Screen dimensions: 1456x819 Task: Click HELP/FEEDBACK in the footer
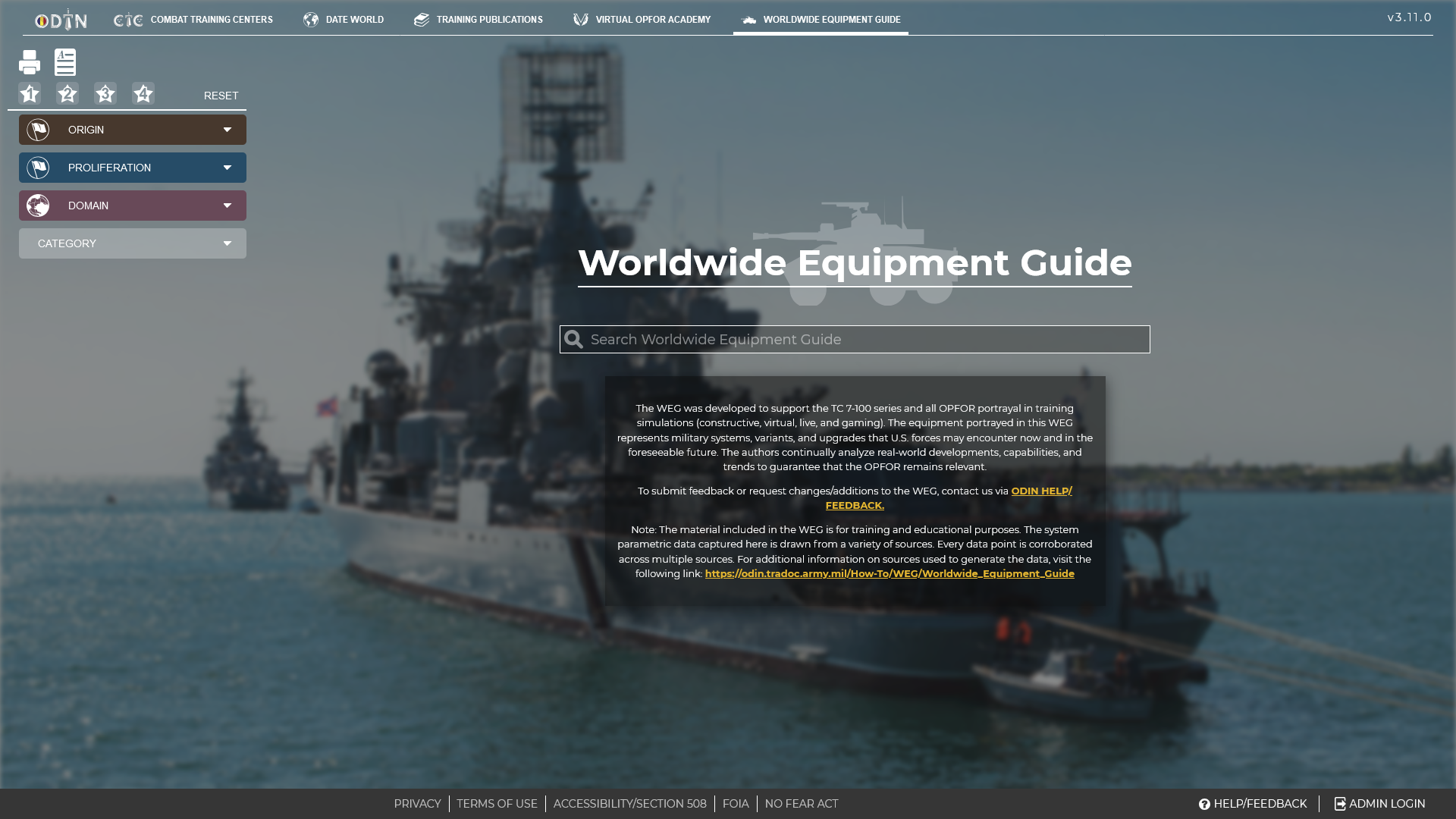[x=1253, y=804]
